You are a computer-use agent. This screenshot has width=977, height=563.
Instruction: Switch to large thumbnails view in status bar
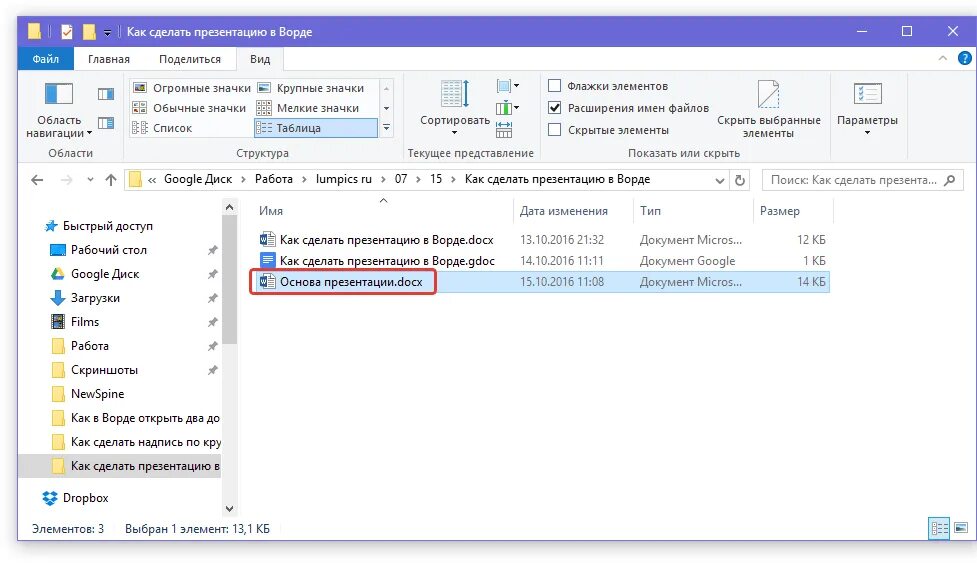click(961, 528)
